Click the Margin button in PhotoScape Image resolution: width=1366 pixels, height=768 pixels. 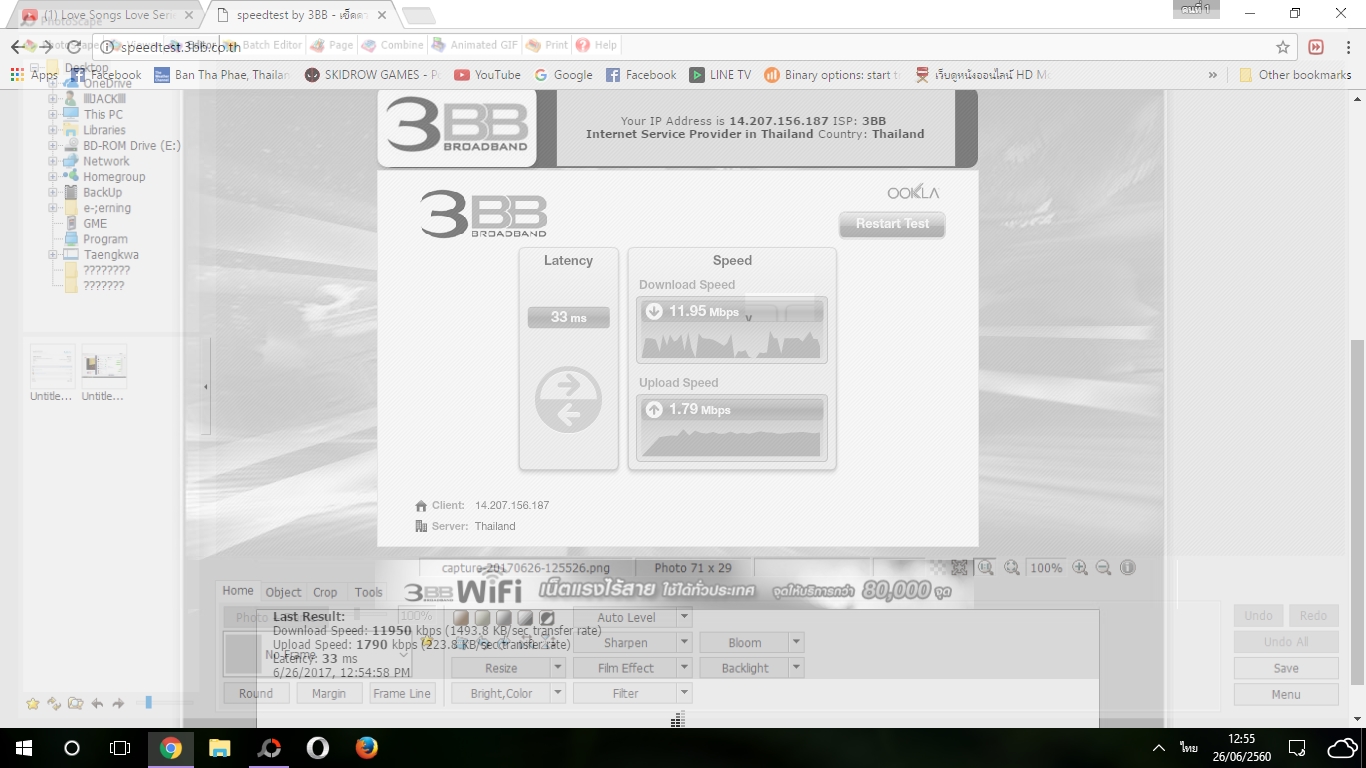point(329,693)
